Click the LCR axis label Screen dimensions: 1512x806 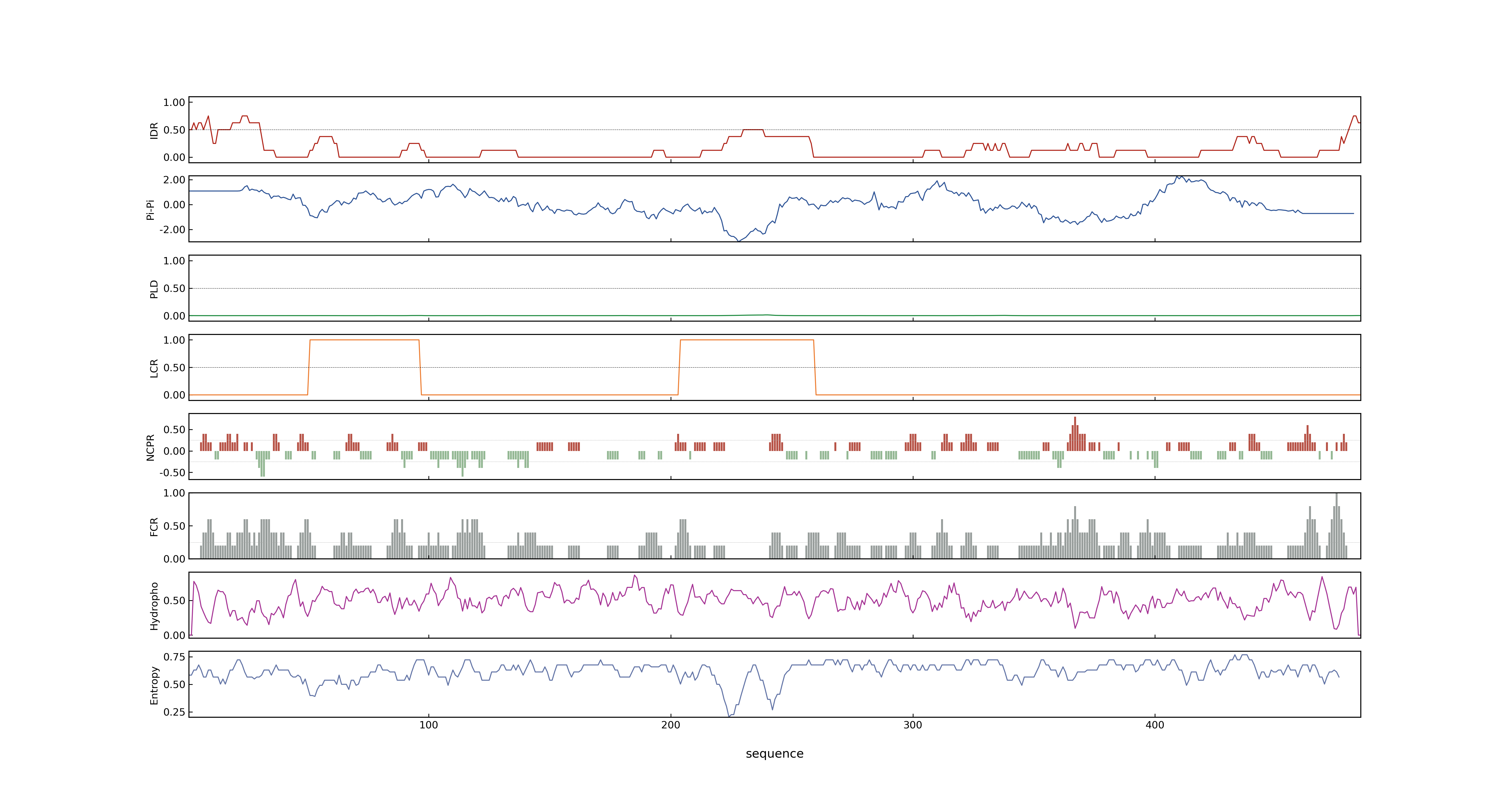(x=154, y=368)
